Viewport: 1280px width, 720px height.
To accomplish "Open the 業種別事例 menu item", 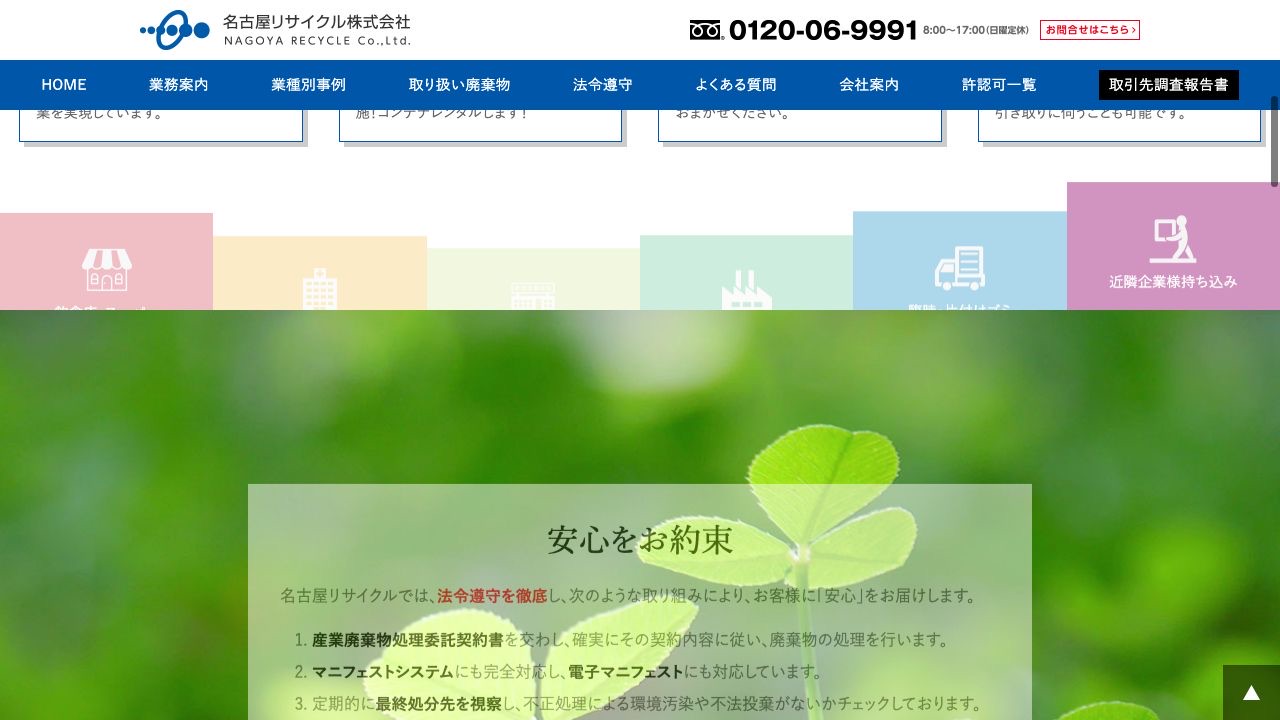I will (x=309, y=85).
